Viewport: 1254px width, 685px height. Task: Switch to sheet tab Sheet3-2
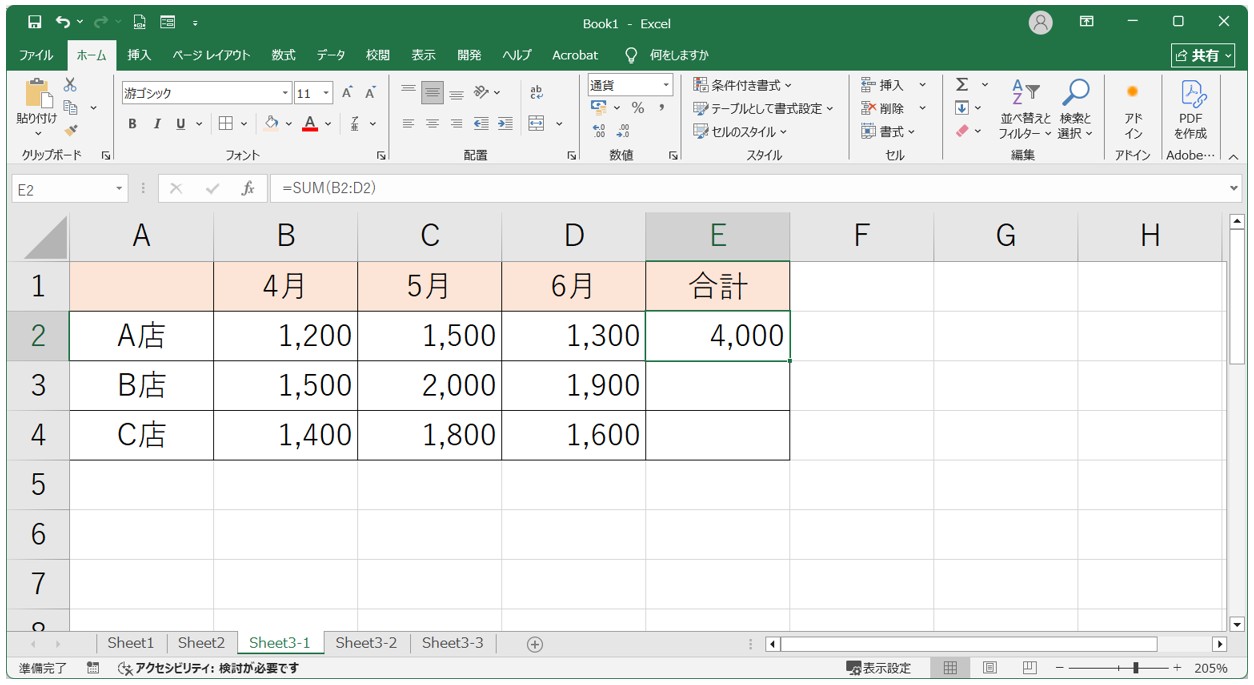(x=366, y=643)
